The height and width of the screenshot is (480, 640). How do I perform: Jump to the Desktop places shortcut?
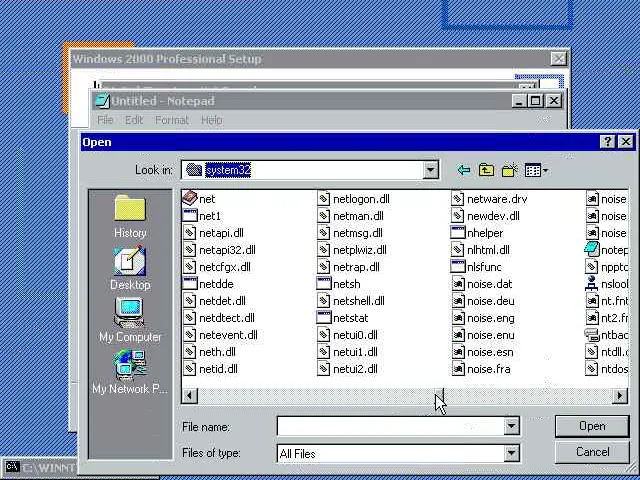[x=130, y=268]
